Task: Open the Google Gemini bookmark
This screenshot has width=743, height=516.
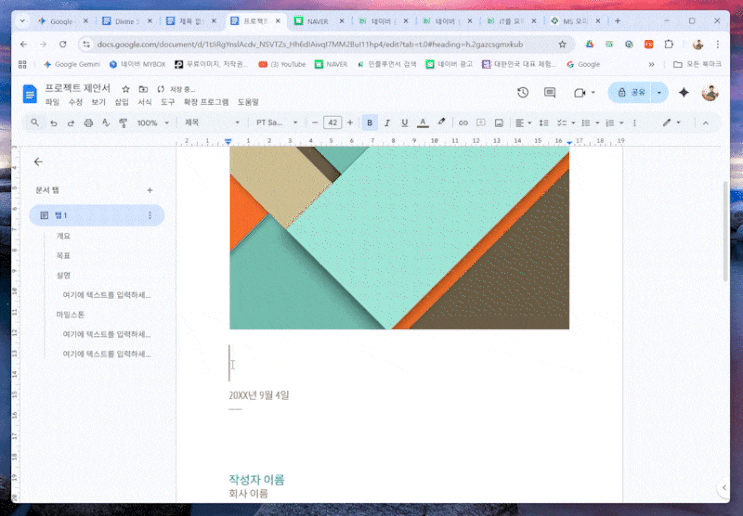Action: coord(72,64)
